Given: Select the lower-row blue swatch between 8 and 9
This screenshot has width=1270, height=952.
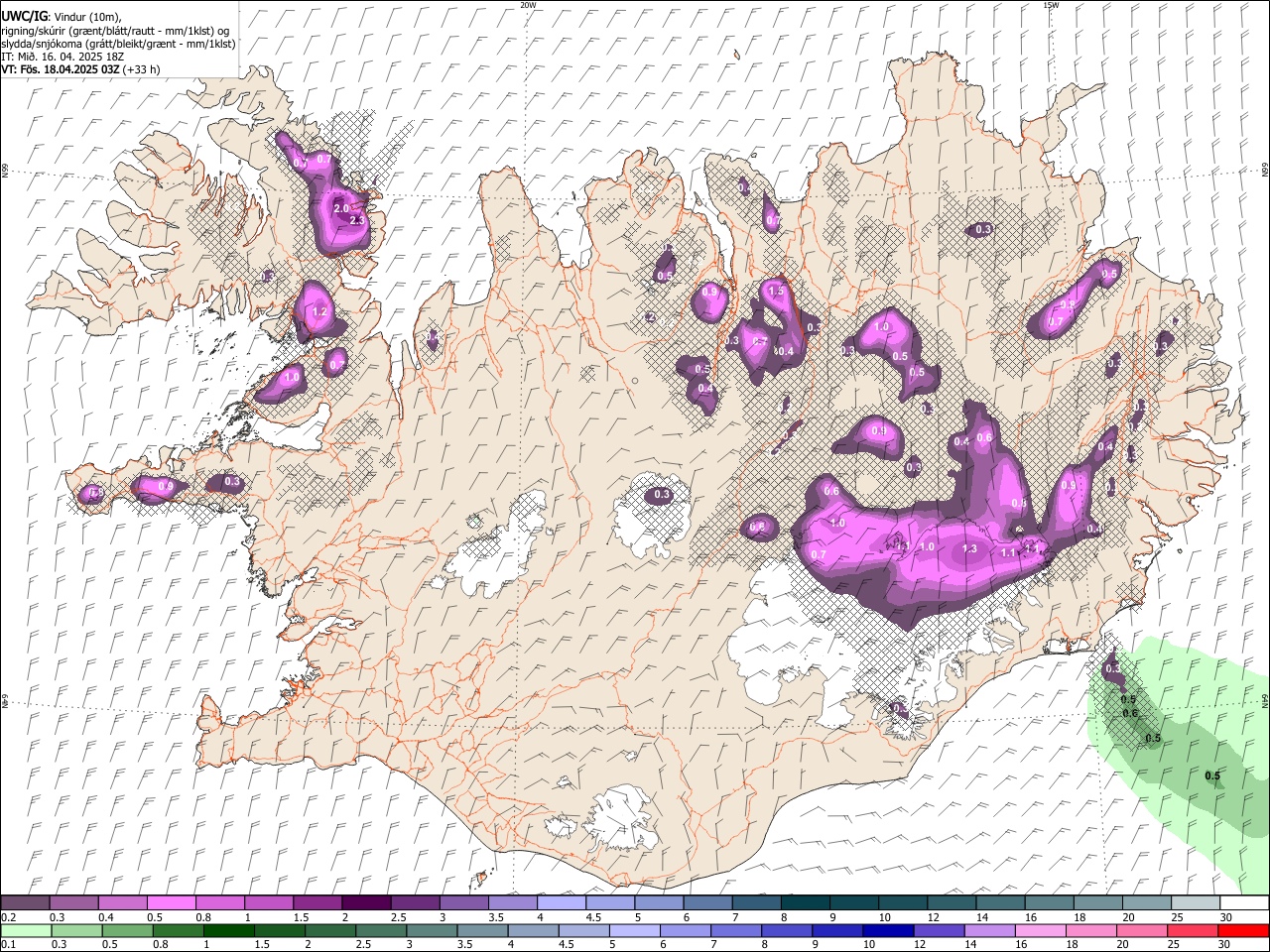Looking at the screenshot, I should [786, 930].
